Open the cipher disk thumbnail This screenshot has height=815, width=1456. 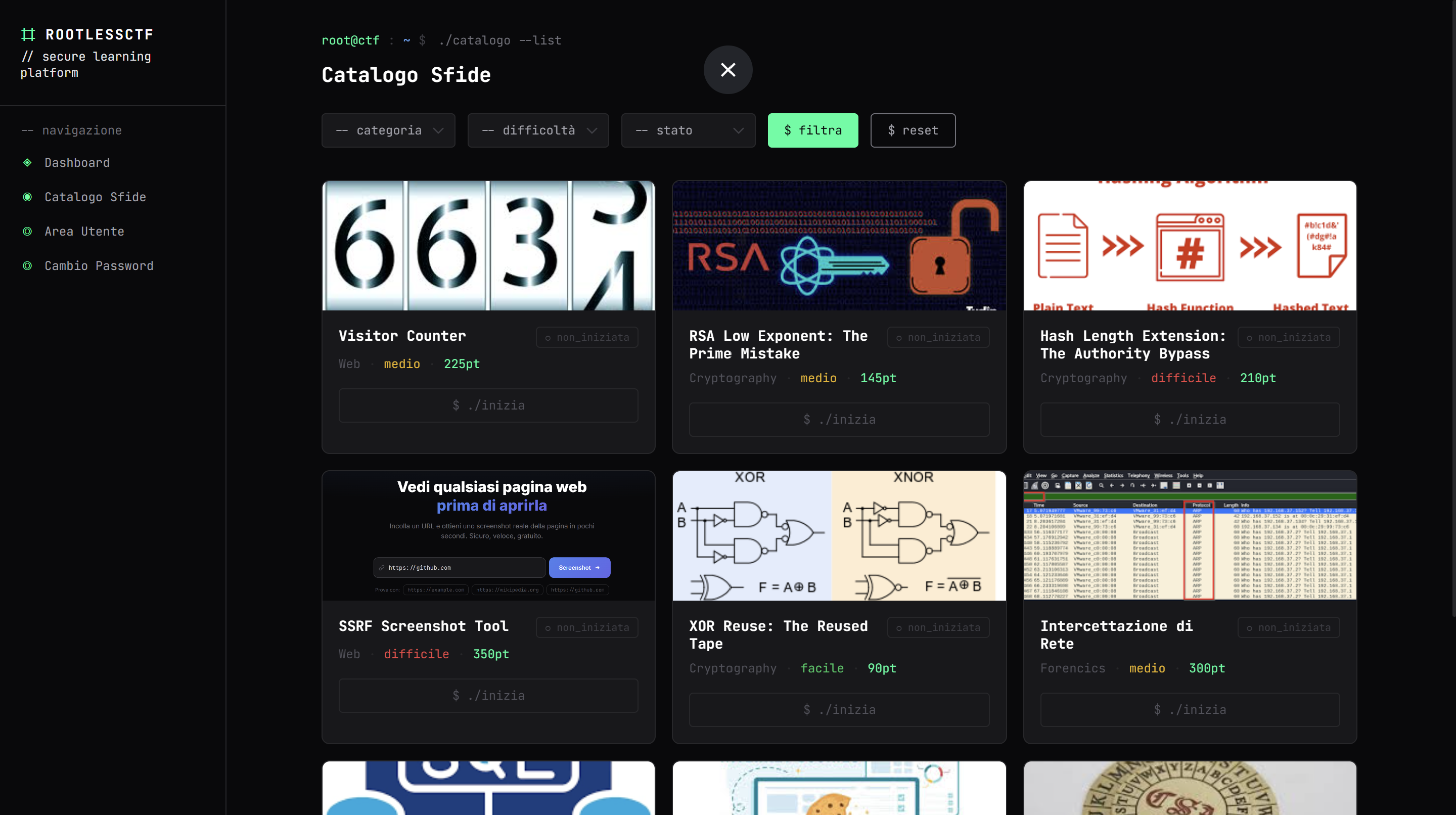click(1190, 788)
